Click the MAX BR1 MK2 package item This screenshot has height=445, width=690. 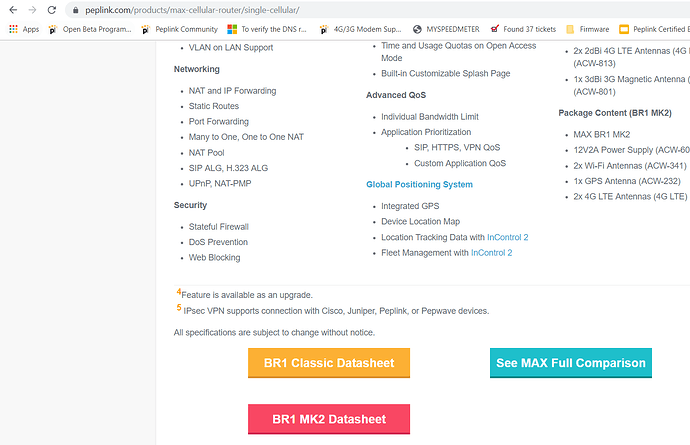click(x=602, y=134)
